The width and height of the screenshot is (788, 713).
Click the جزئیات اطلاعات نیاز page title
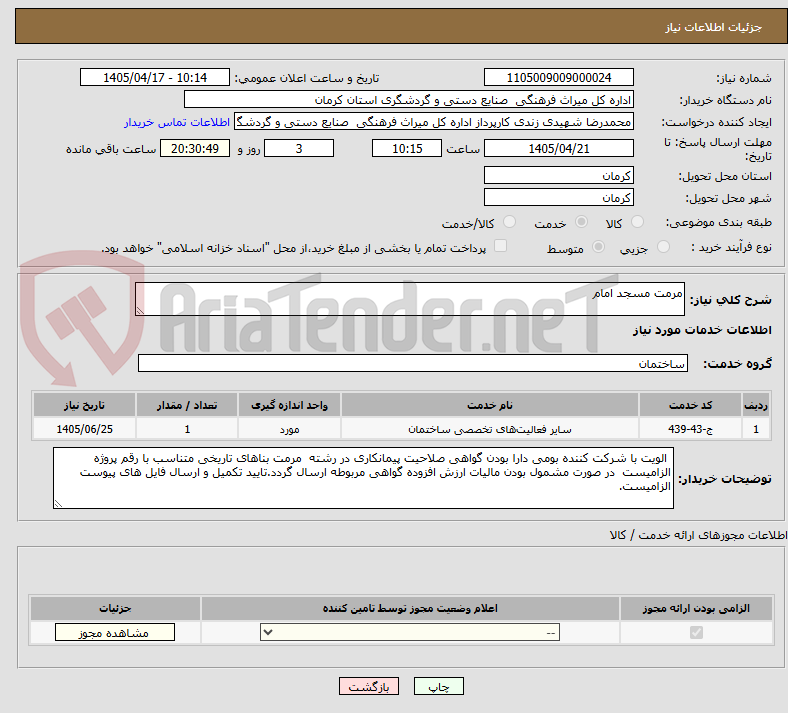pos(714,27)
